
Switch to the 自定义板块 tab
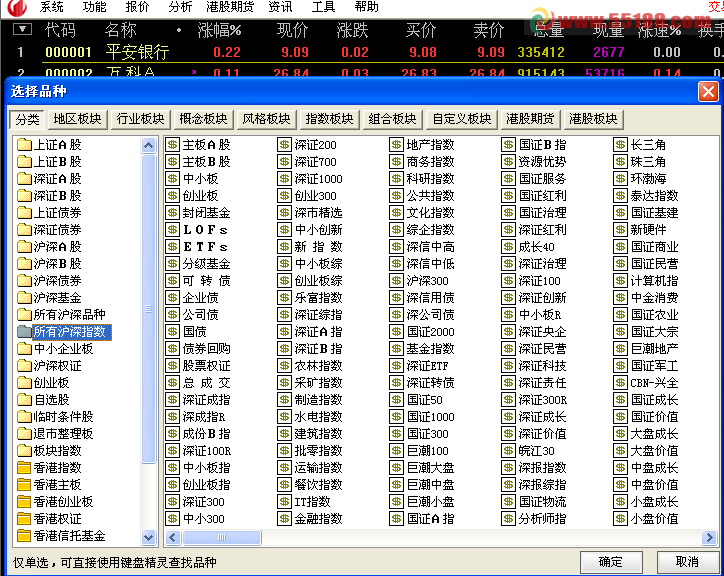[x=462, y=119]
